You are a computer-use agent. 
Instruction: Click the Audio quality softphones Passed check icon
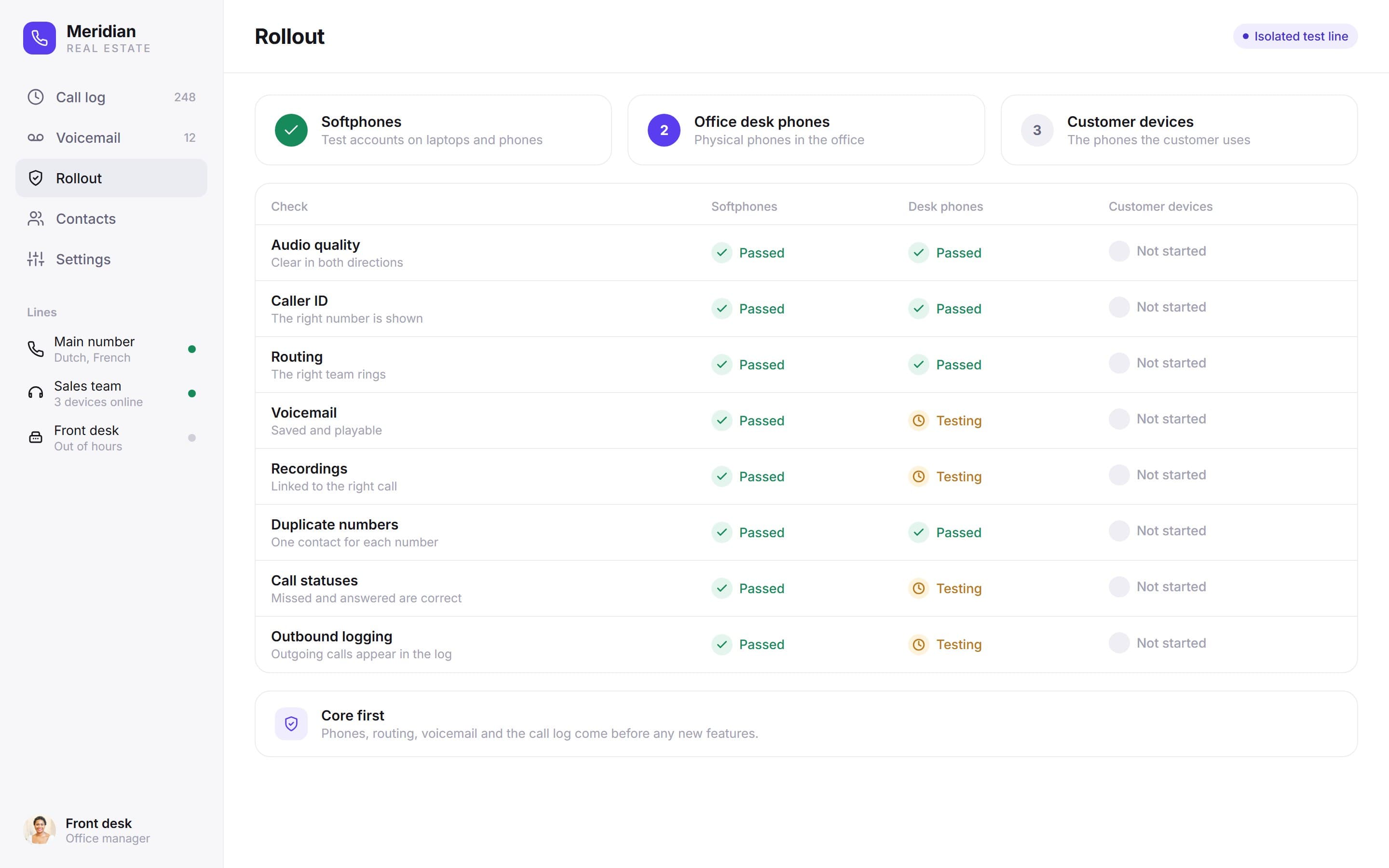(722, 253)
